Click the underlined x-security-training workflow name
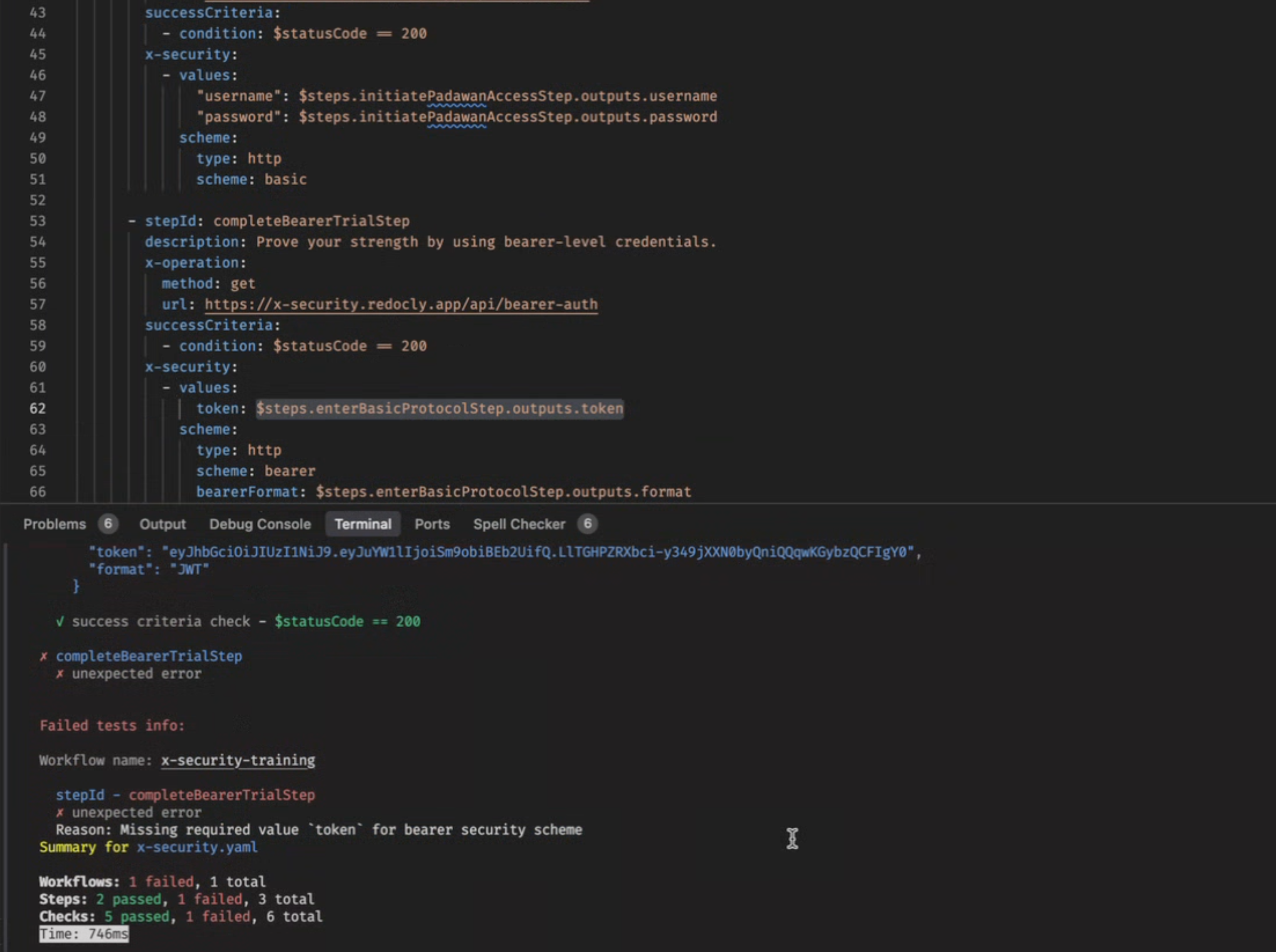The image size is (1276, 952). pyautogui.click(x=238, y=760)
